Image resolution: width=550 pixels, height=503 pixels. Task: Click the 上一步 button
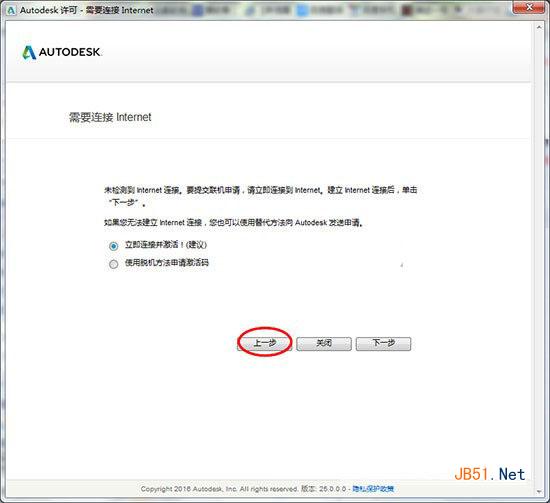[264, 343]
